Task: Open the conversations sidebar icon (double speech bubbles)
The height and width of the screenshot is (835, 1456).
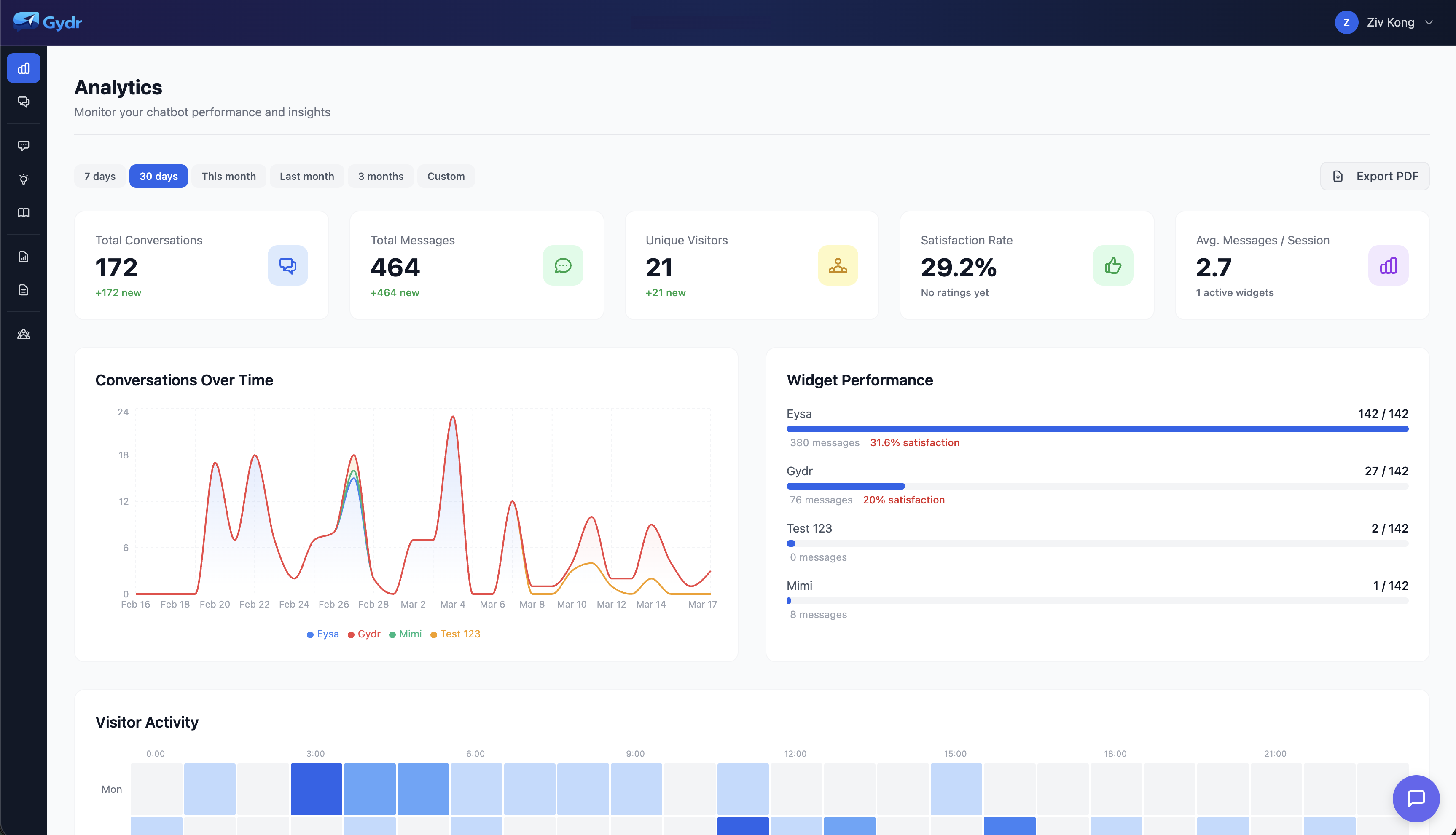Action: [24, 102]
